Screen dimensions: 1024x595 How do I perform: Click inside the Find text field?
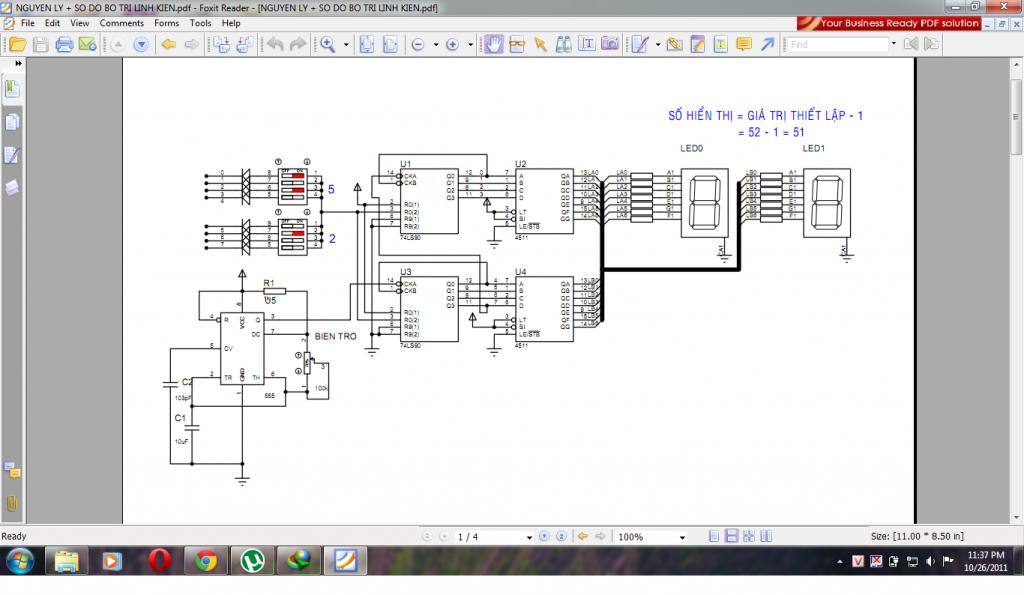pyautogui.click(x=836, y=45)
